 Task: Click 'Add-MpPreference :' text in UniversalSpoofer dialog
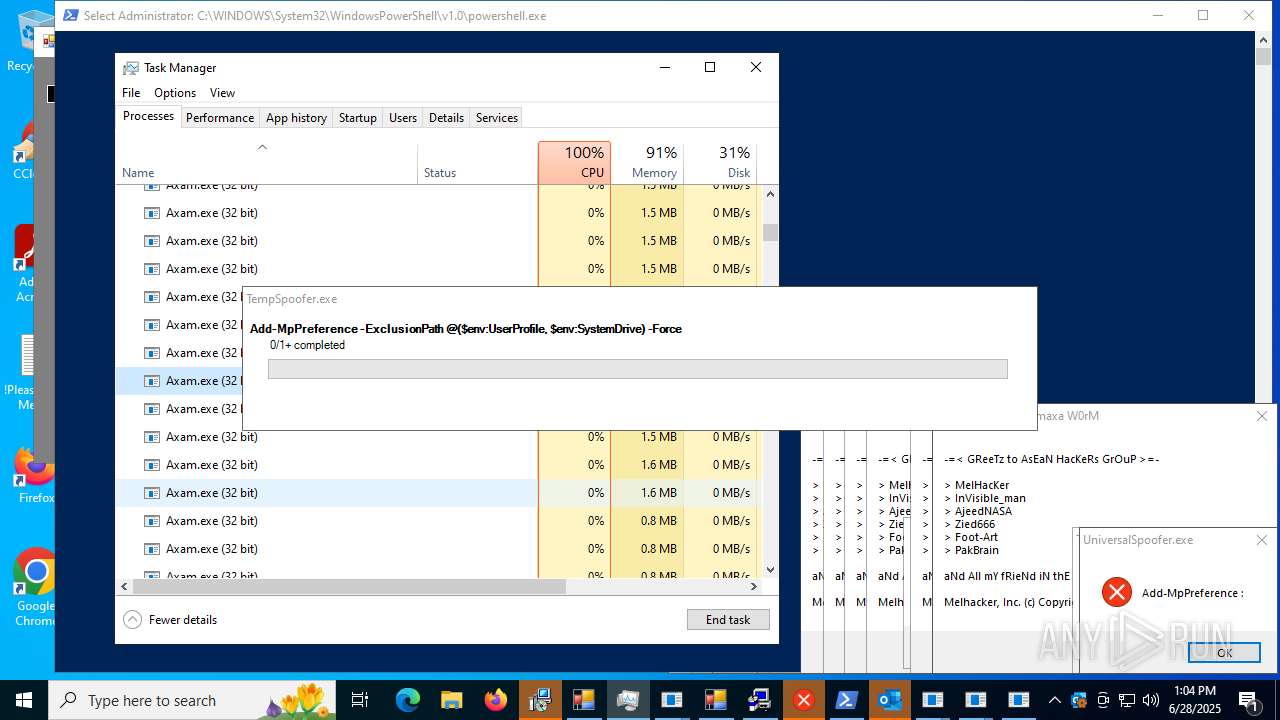coord(1192,593)
